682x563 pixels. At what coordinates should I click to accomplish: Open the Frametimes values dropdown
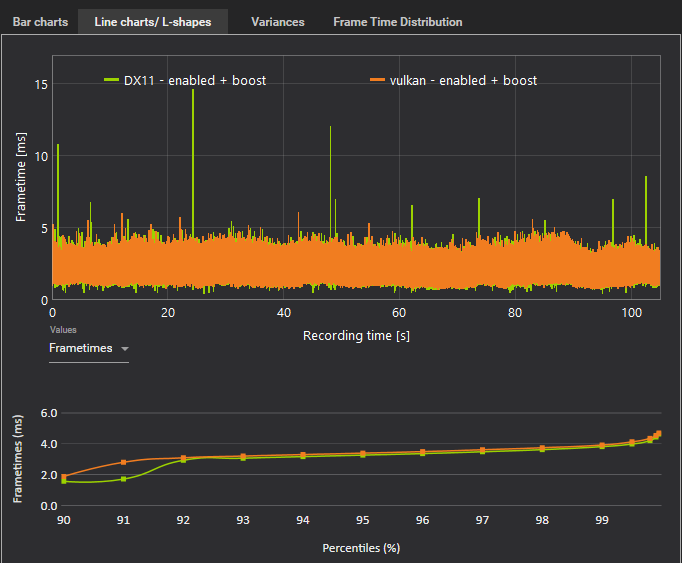(x=89, y=349)
